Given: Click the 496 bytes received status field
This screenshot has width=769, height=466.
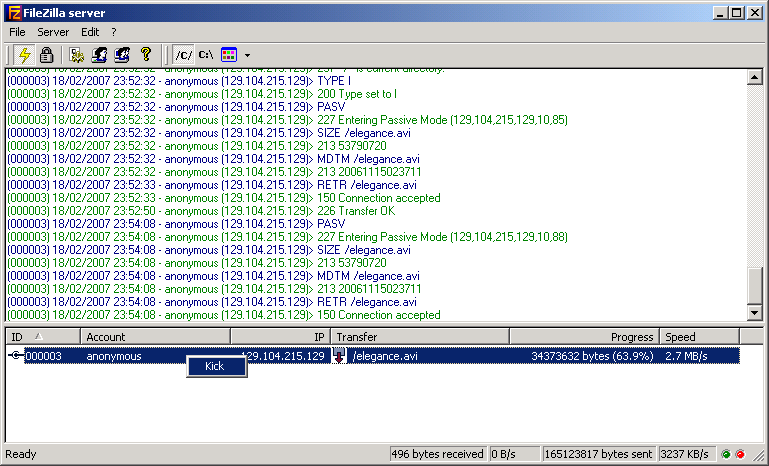Looking at the screenshot, I should pyautogui.click(x=437, y=454).
